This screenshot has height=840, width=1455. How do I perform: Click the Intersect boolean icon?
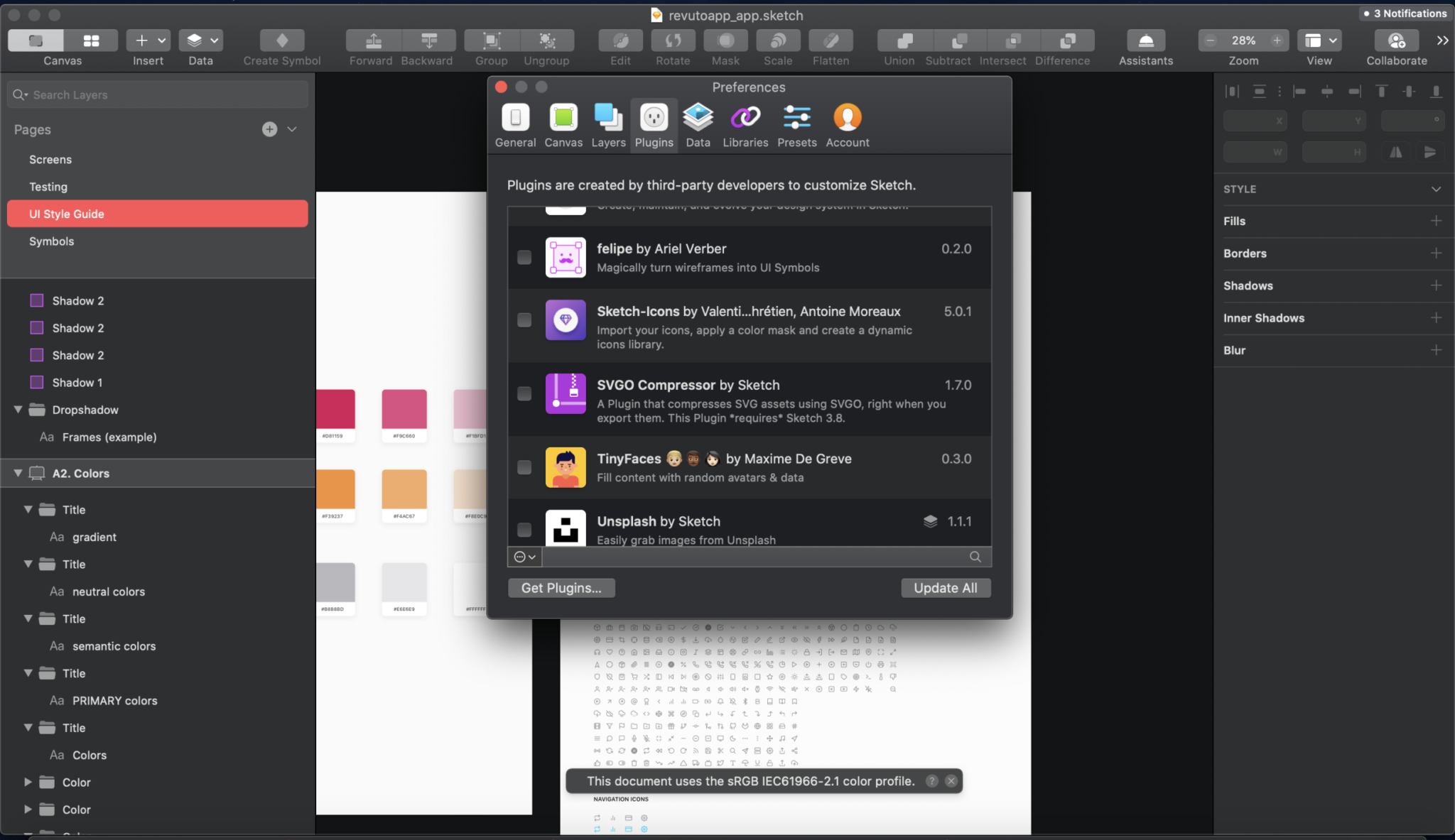point(1014,40)
